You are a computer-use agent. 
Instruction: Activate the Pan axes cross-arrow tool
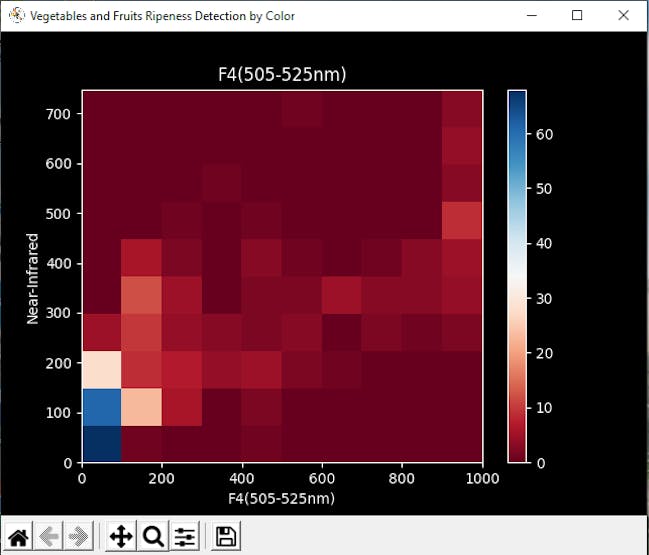point(121,537)
